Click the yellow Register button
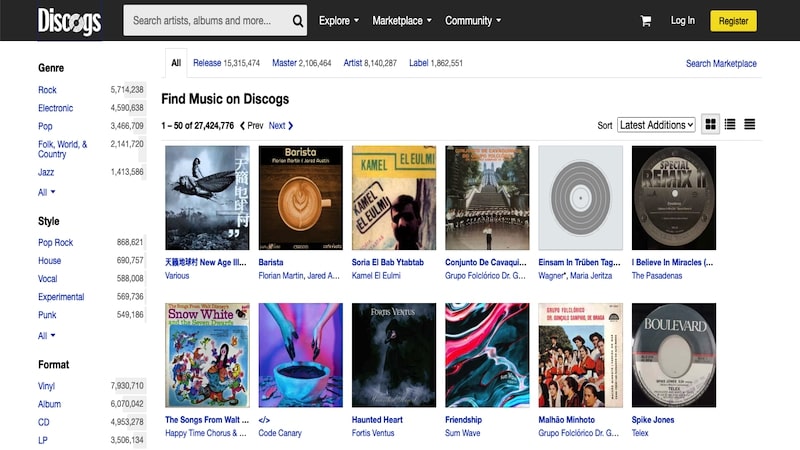 tap(733, 21)
